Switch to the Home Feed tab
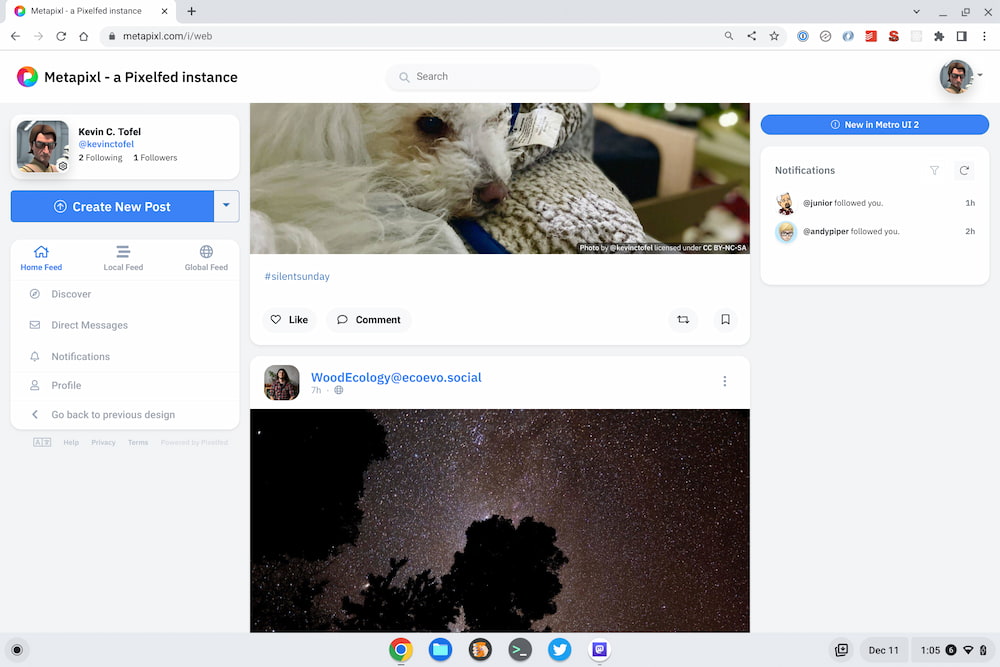Image resolution: width=1000 pixels, height=667 pixels. [41, 258]
